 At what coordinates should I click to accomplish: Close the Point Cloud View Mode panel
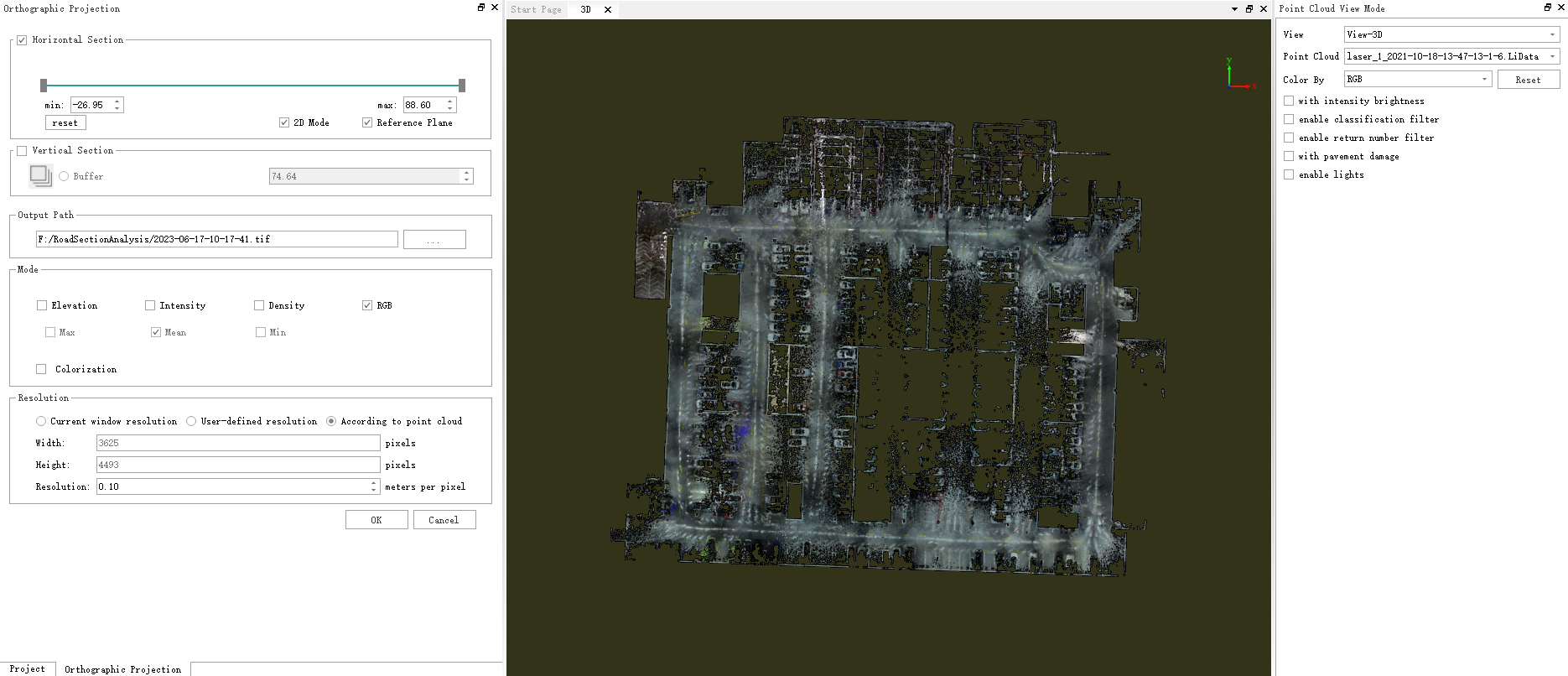(x=1561, y=8)
